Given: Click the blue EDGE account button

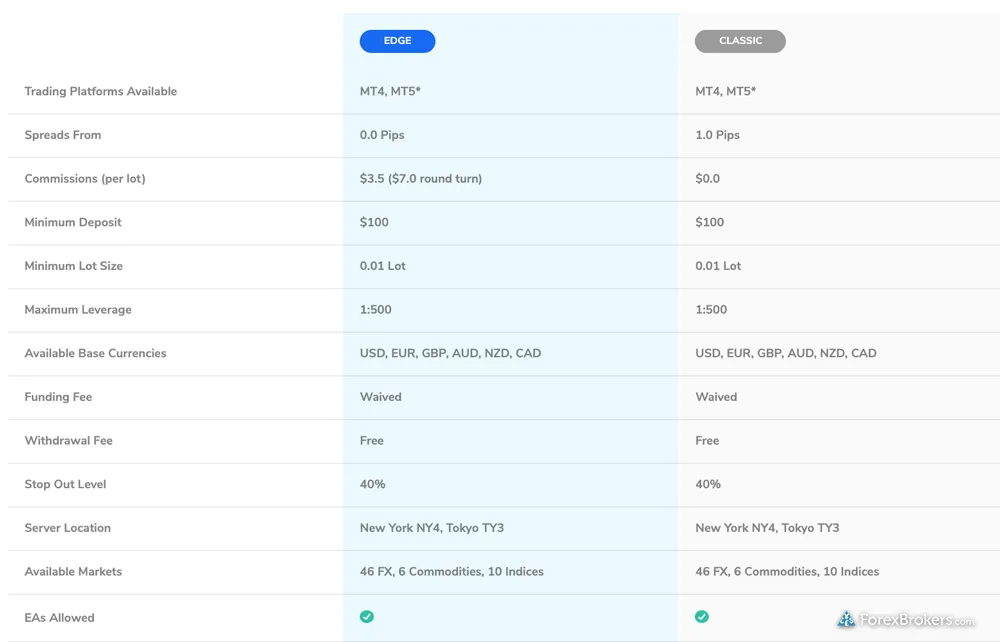Looking at the screenshot, I should click(397, 41).
